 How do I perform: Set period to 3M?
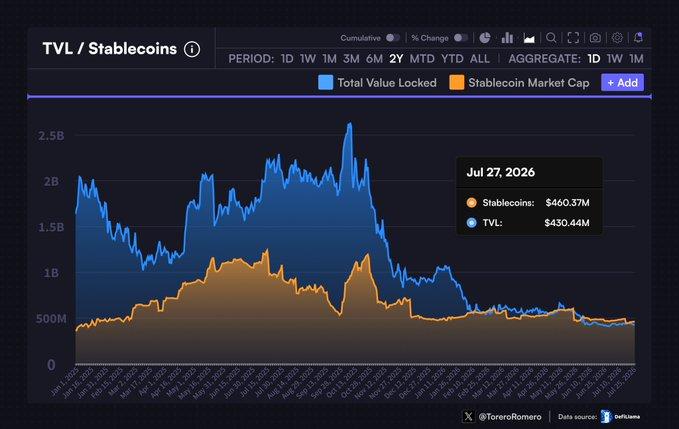click(351, 59)
